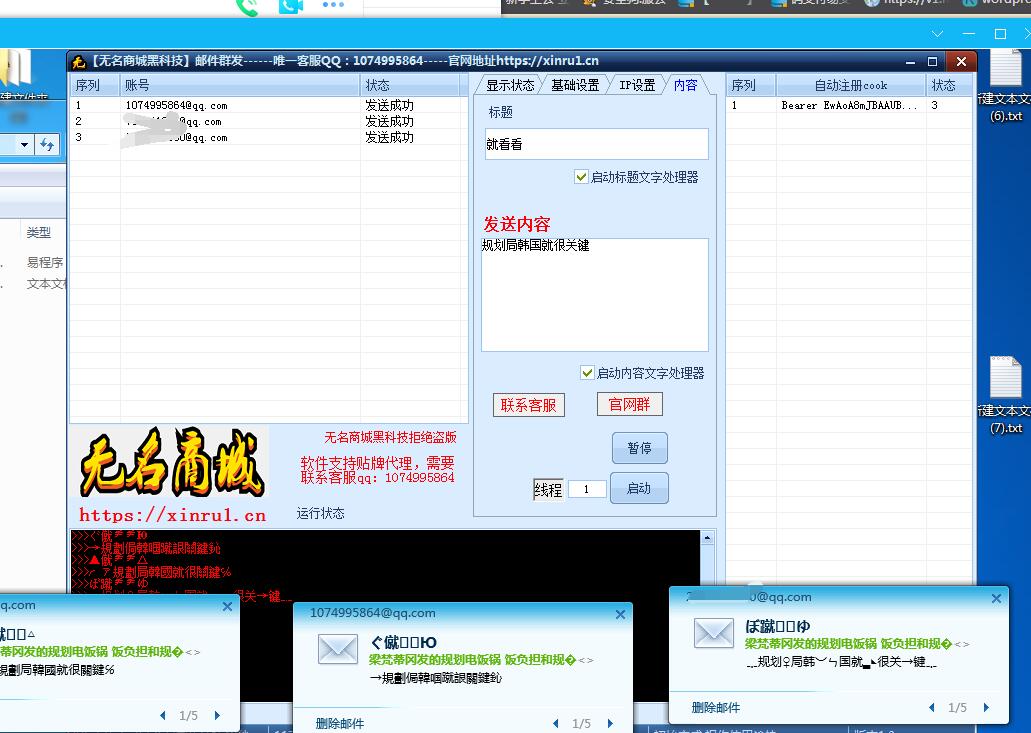Screen dimensions: 1031x733
Task: Go to next mail in right notification
Action: (986, 707)
